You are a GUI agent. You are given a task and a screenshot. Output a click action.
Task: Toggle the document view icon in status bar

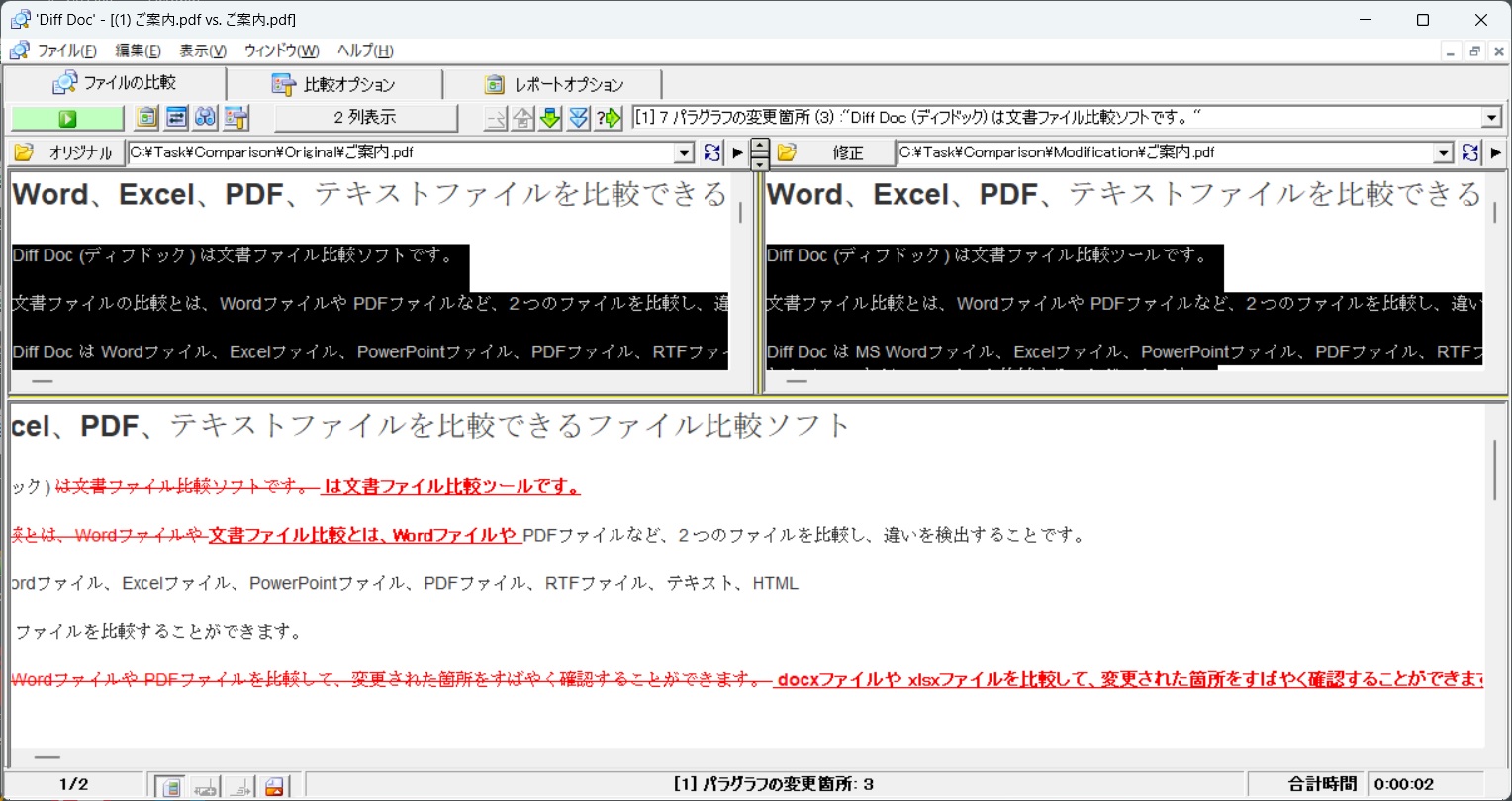point(170,786)
